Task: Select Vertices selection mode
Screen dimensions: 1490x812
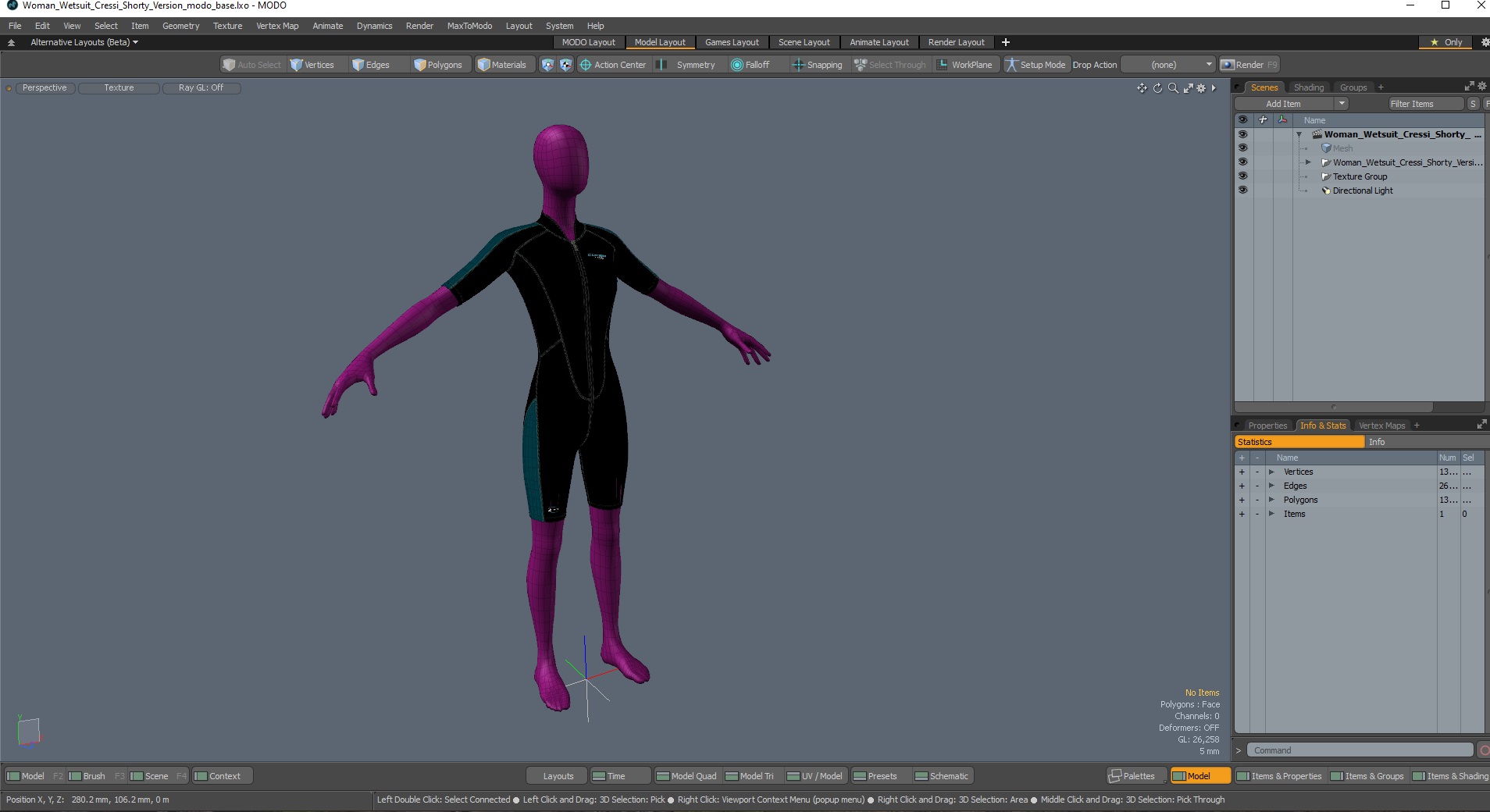Action: coord(312,65)
